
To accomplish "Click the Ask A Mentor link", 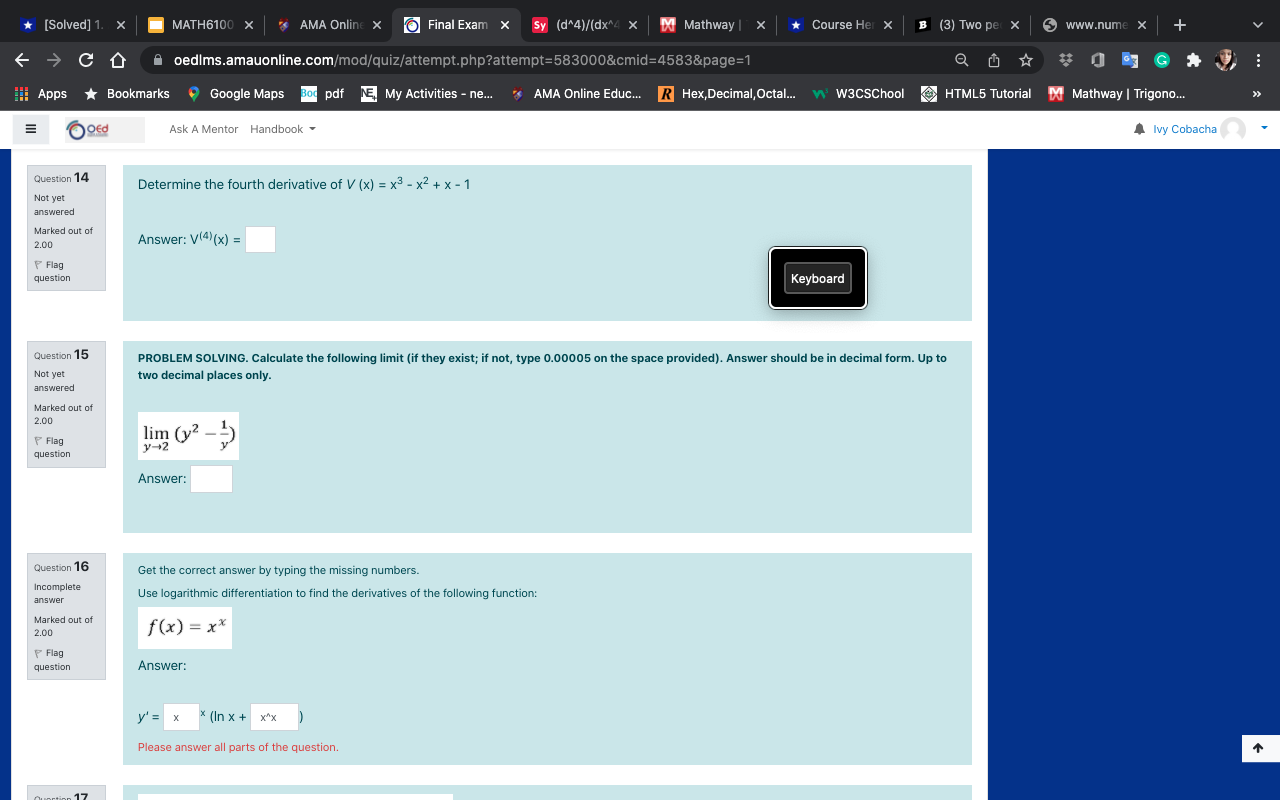I will 203,129.
